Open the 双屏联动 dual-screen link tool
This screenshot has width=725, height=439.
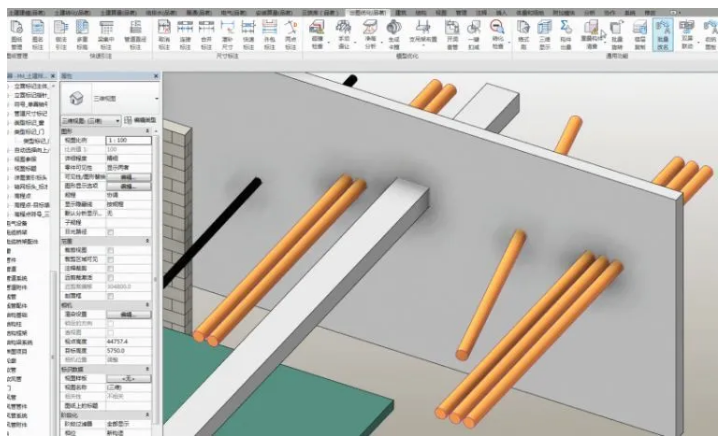tap(687, 35)
